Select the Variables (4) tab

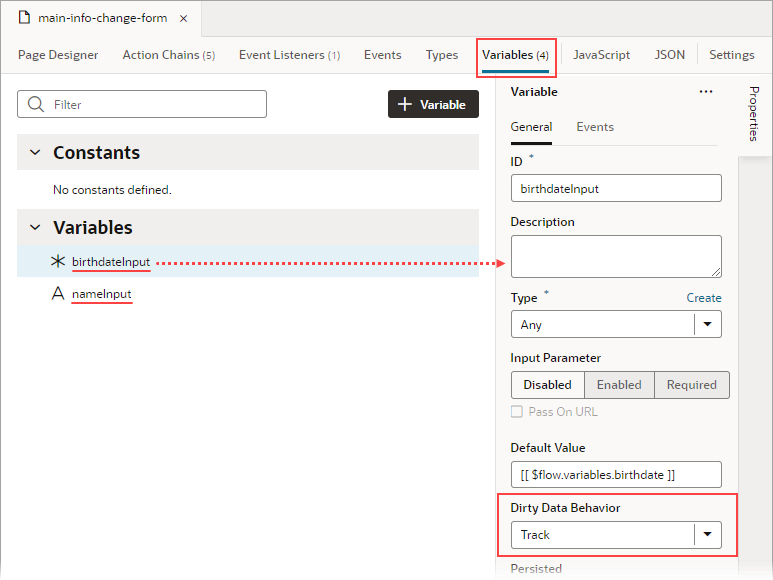click(515, 55)
